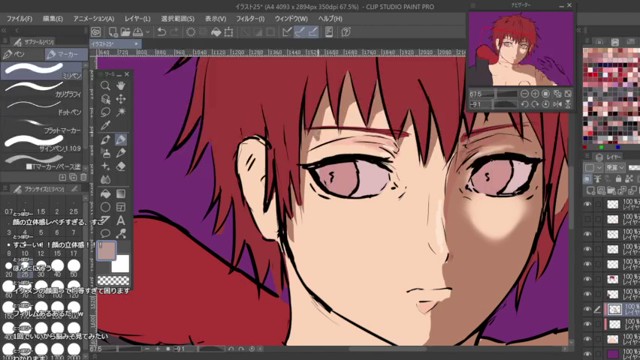Open the アニメーション(A) menu
The height and width of the screenshot is (360, 640).
point(94,19)
